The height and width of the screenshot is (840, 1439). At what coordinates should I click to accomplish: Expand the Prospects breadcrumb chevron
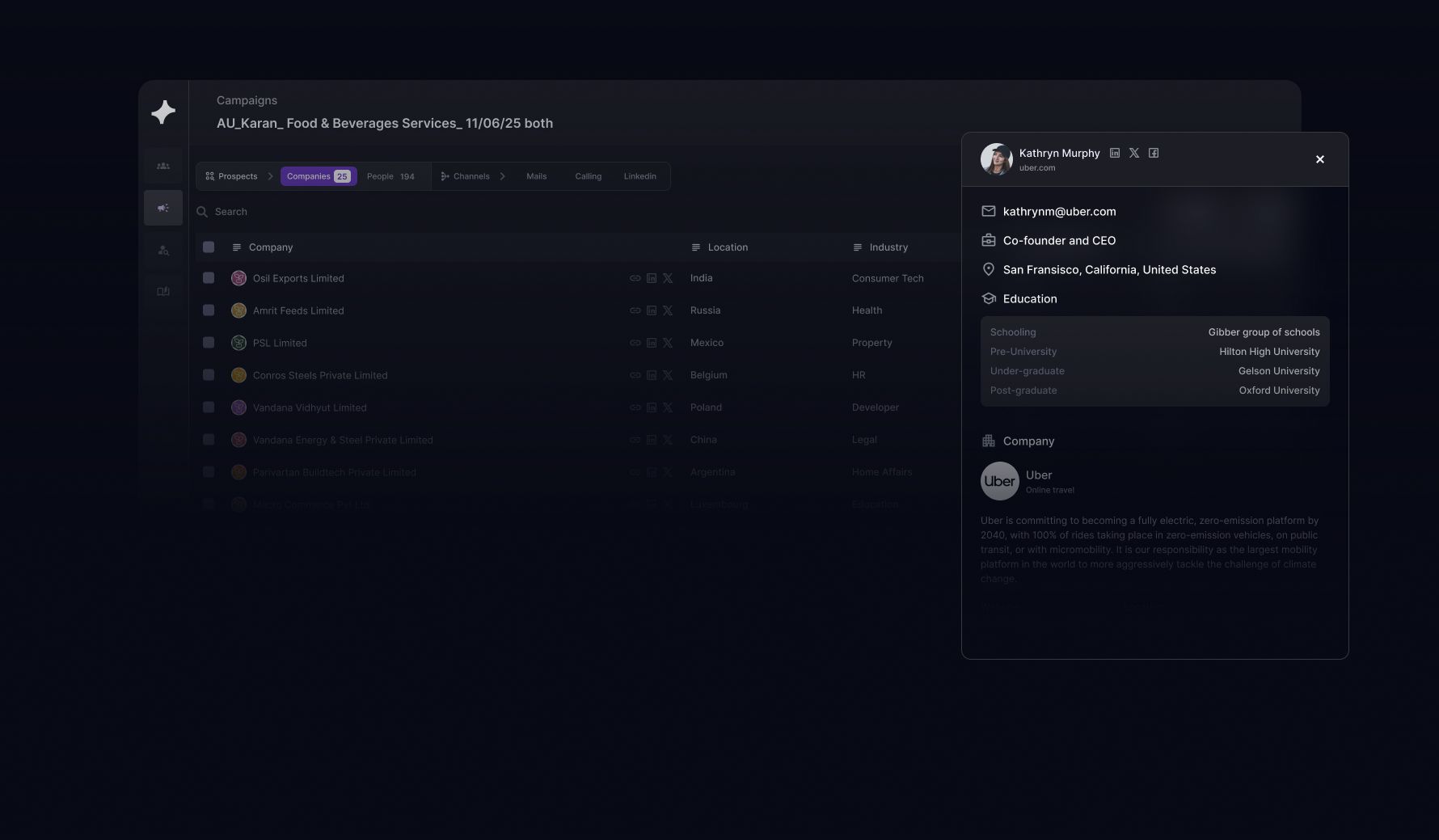tap(270, 176)
